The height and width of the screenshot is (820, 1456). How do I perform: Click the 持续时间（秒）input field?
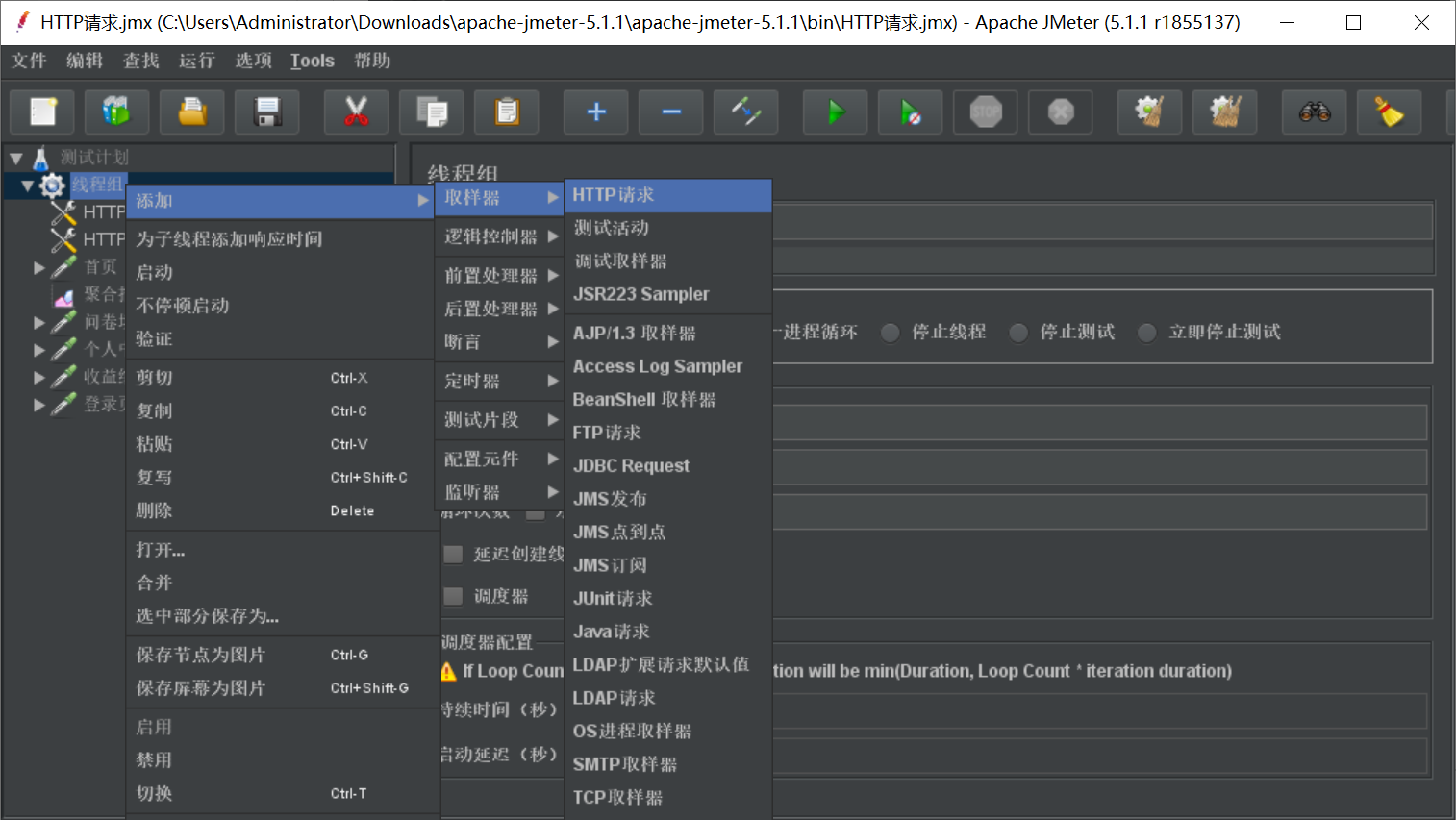click(1099, 710)
